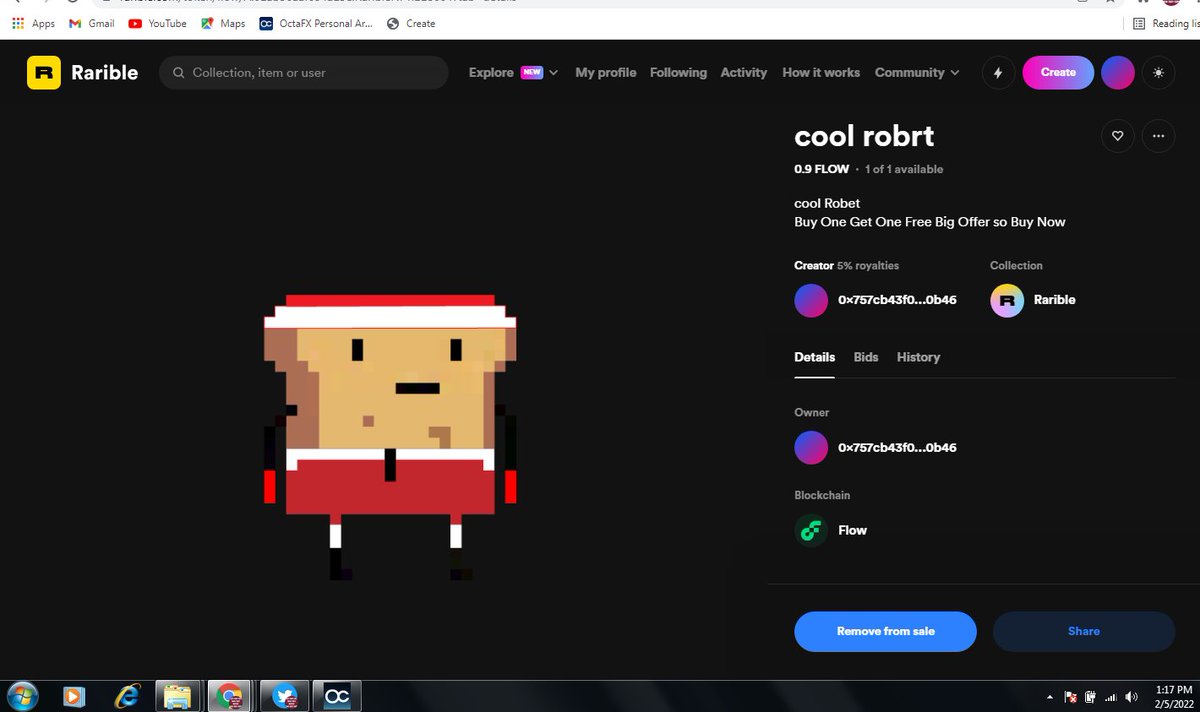Open the account avatar in the header

1118,73
